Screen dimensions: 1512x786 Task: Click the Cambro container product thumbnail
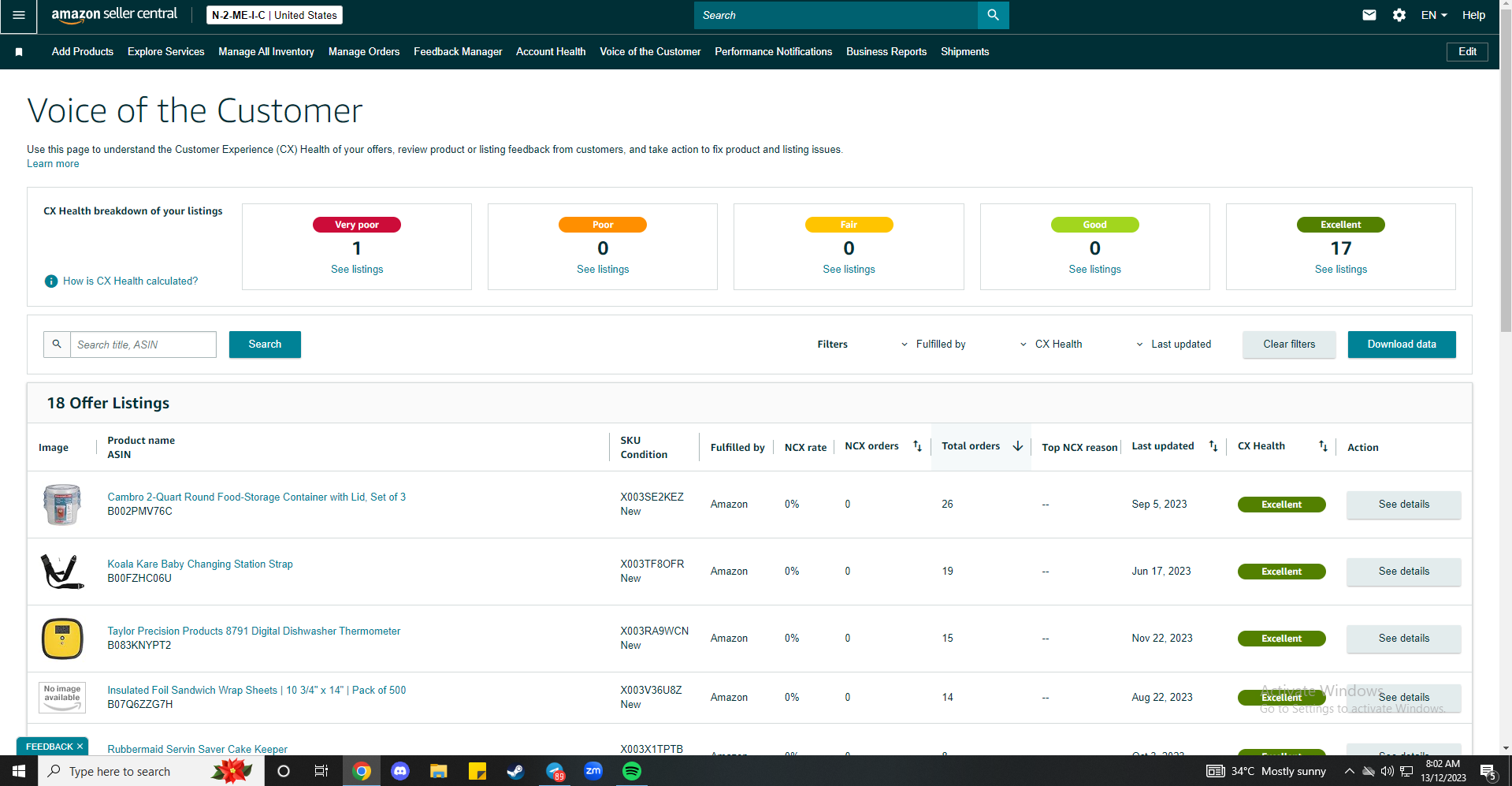tap(62, 505)
